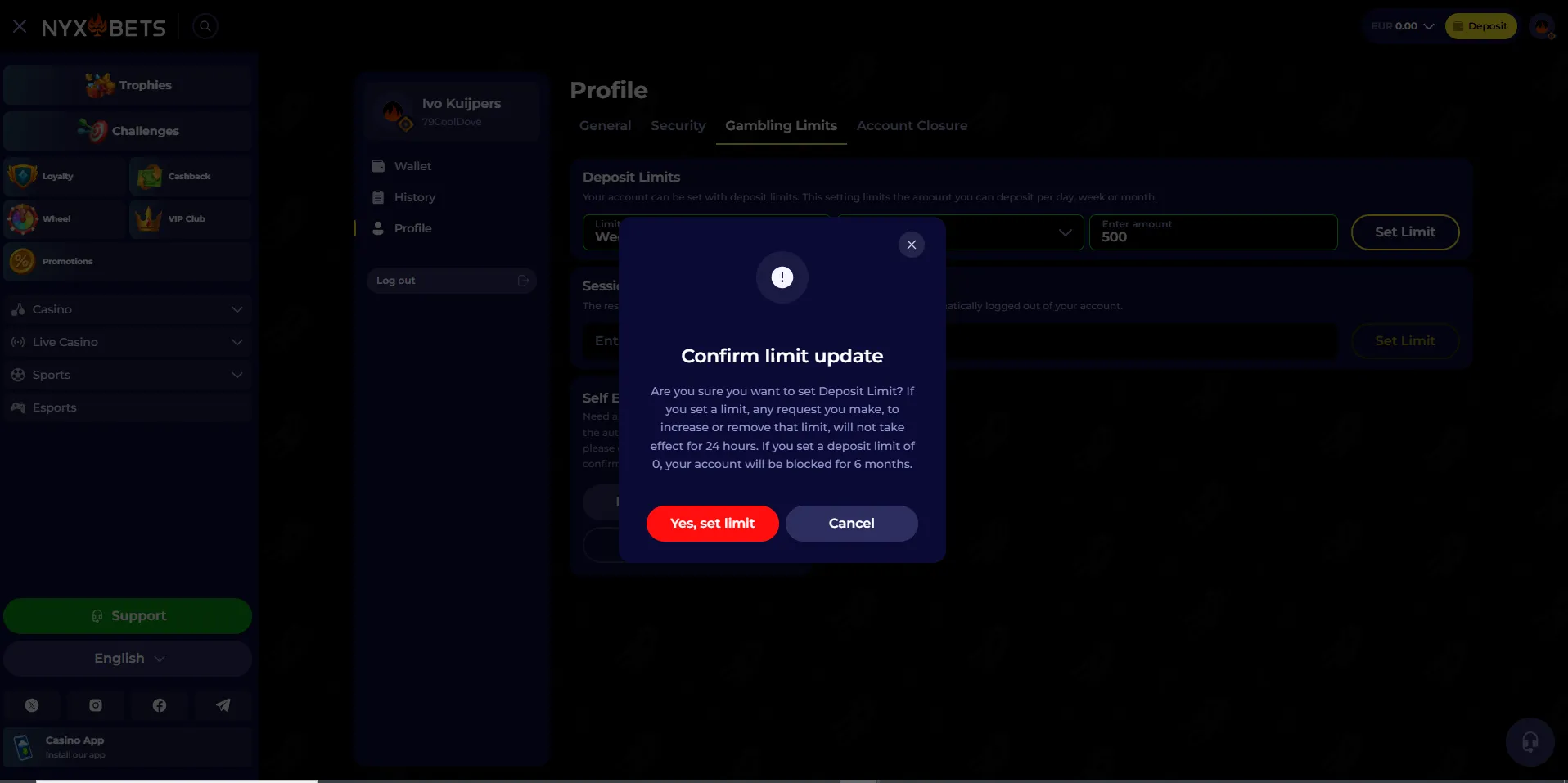Close the sidebar with X icon
Screen dimensions: 1568x783
(20, 26)
